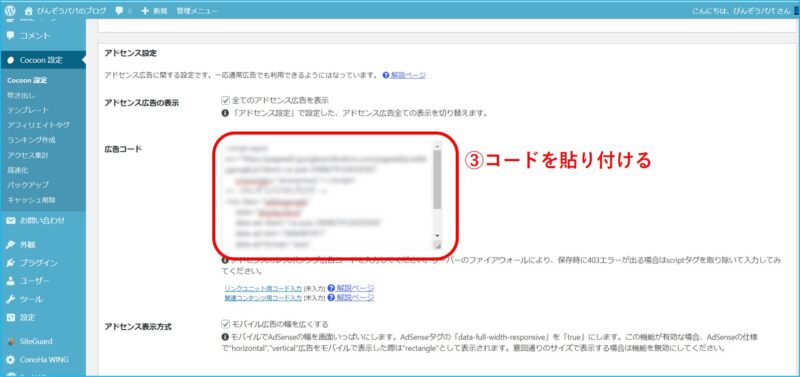This screenshot has width=800, height=377.
Task: Open the 外観 brush icon menu
Action: 11,244
